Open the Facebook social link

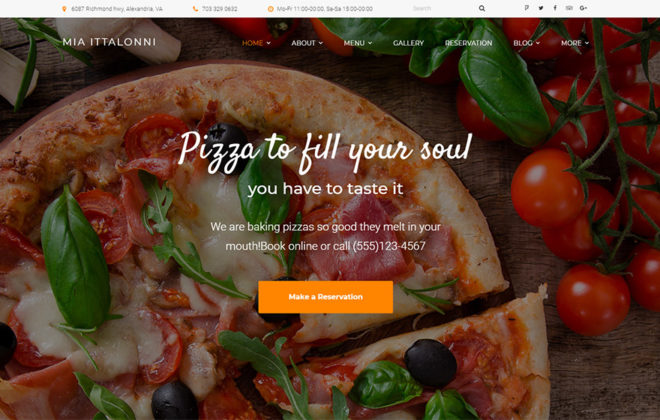point(555,8)
